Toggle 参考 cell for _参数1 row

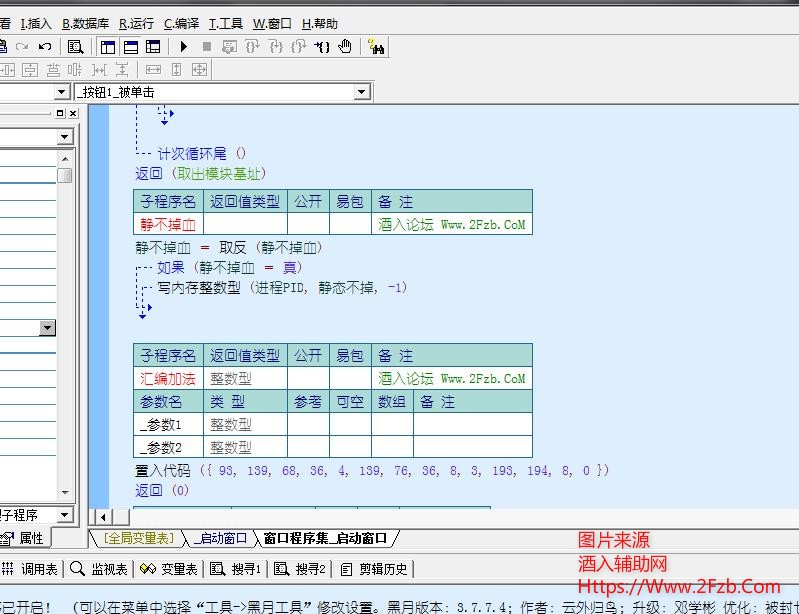click(308, 425)
